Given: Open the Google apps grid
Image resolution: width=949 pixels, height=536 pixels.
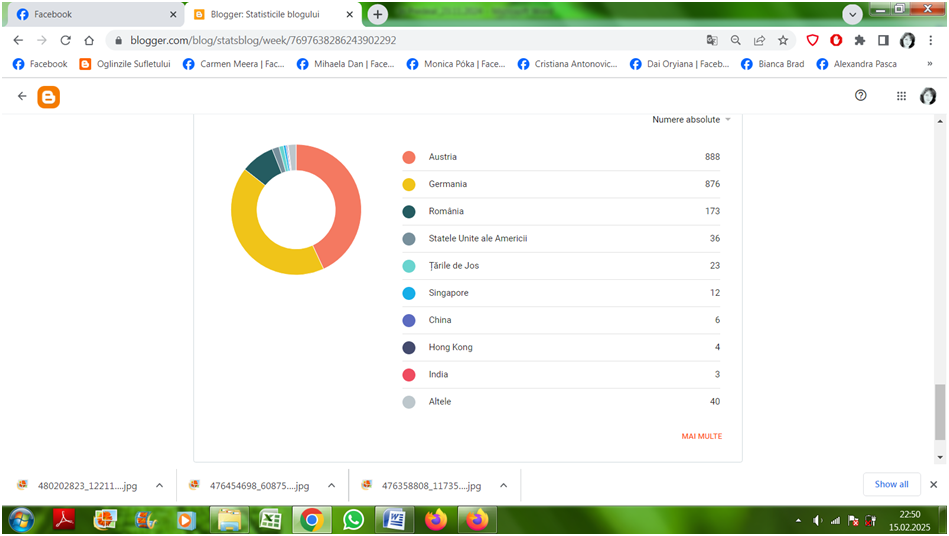Looking at the screenshot, I should point(901,96).
